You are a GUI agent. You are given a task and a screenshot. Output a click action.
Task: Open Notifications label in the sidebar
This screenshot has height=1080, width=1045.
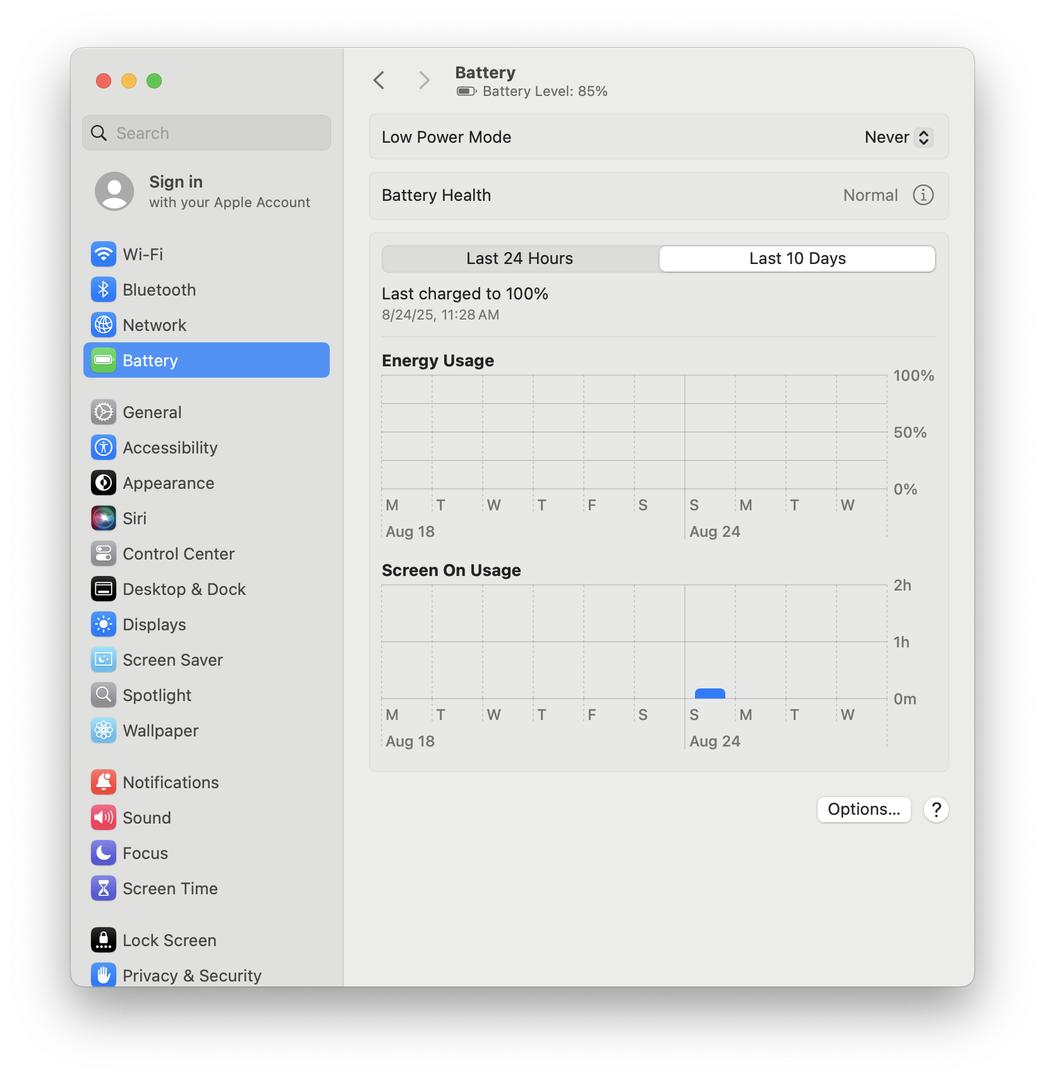[171, 782]
